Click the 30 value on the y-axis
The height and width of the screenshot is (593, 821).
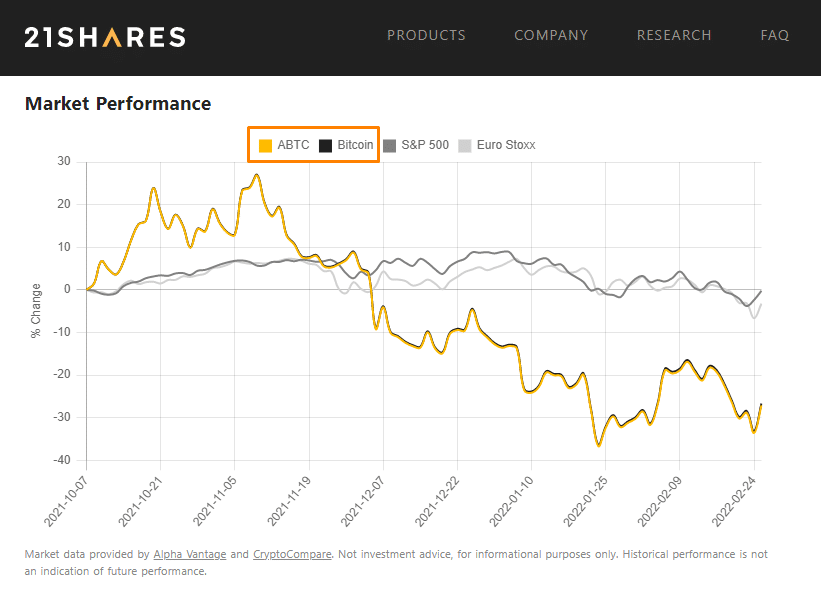(64, 161)
